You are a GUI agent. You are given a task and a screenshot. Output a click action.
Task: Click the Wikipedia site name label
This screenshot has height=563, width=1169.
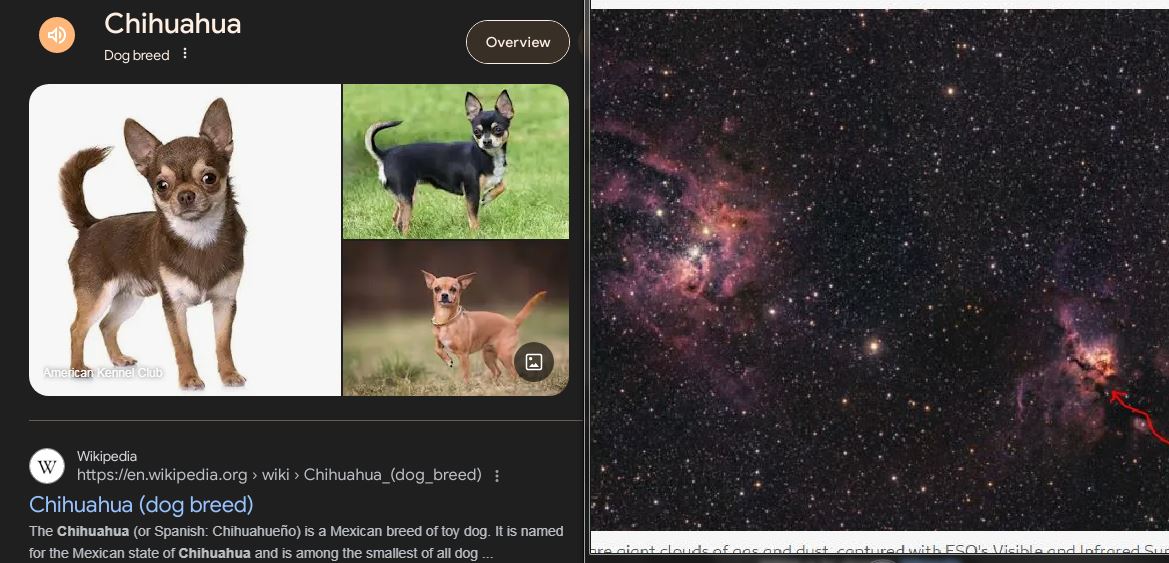point(107,456)
